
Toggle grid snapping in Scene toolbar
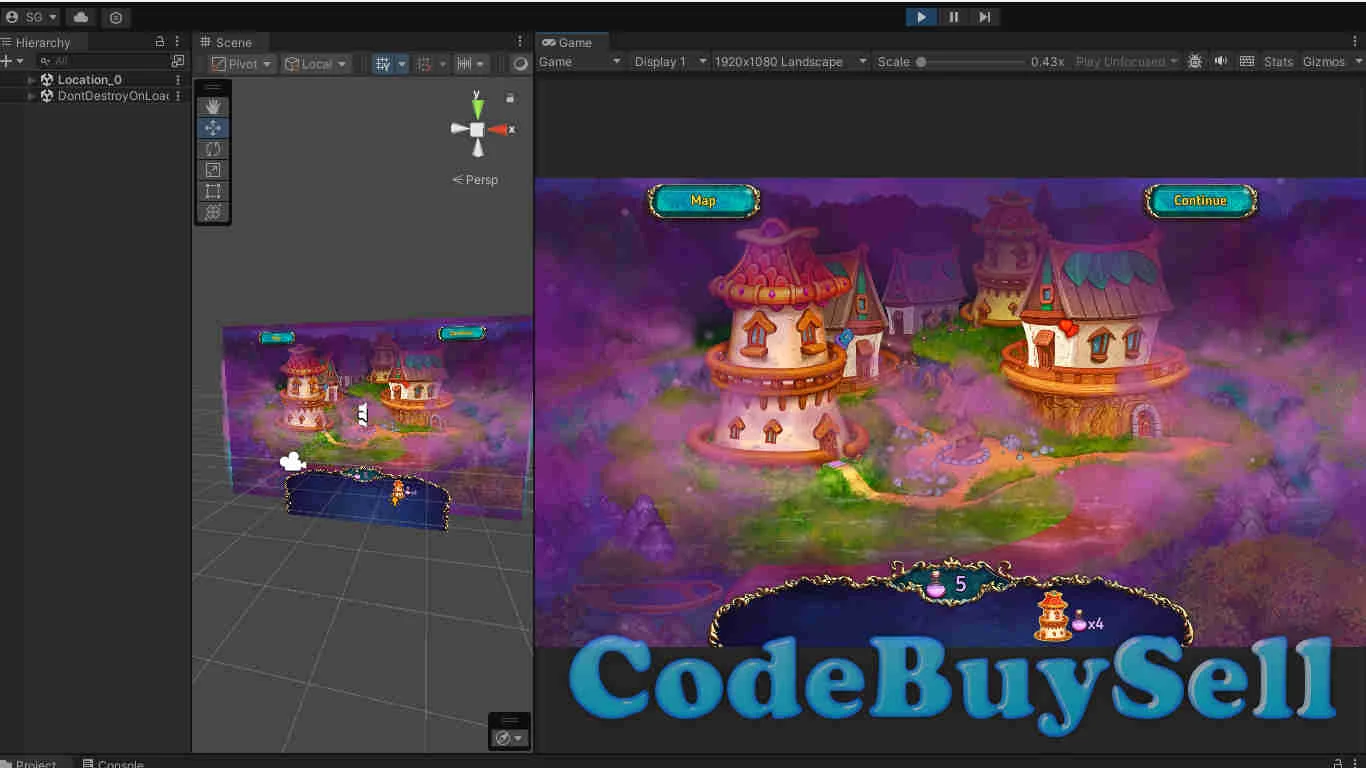pyautogui.click(x=424, y=63)
